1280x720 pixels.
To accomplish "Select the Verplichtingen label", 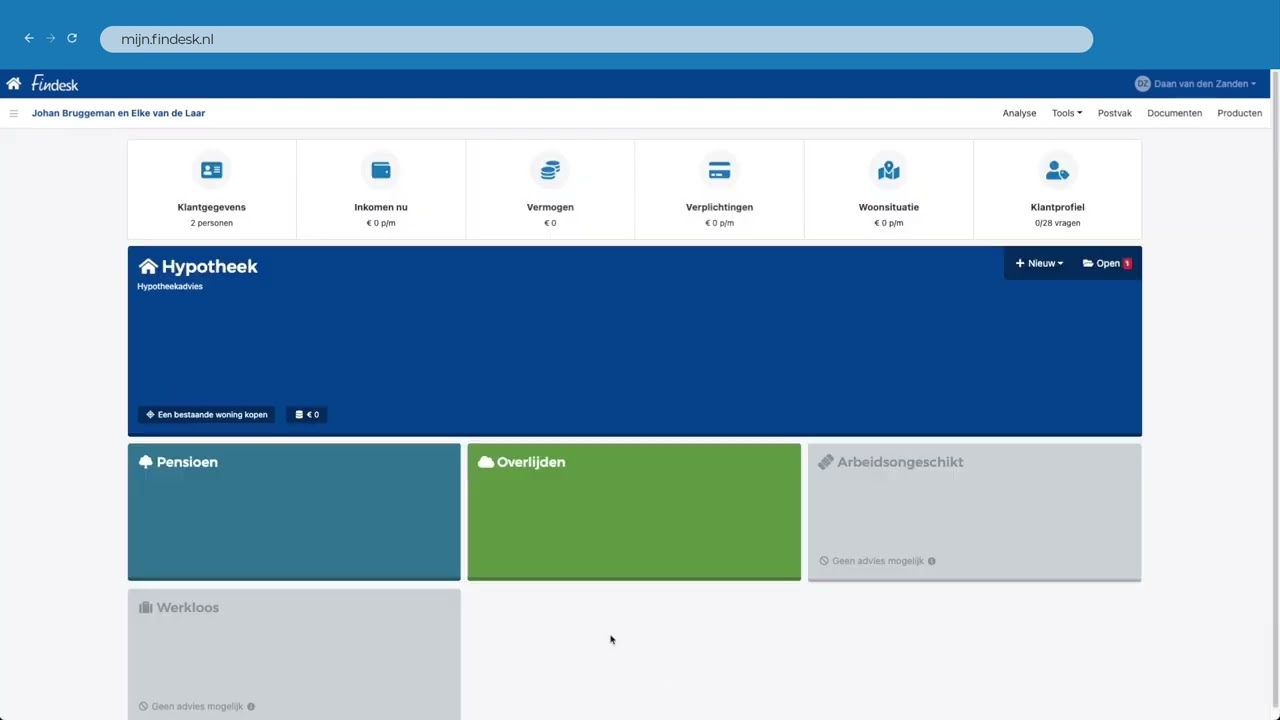I will 719,207.
